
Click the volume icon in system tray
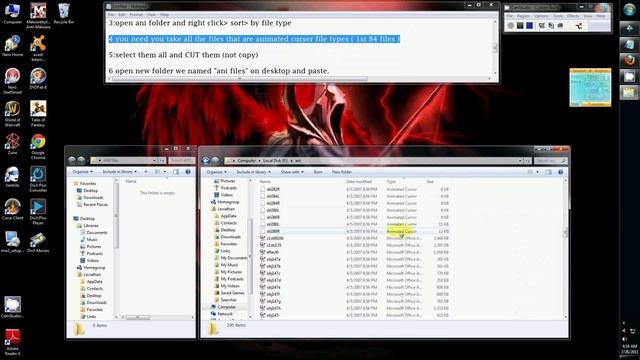coord(624,339)
